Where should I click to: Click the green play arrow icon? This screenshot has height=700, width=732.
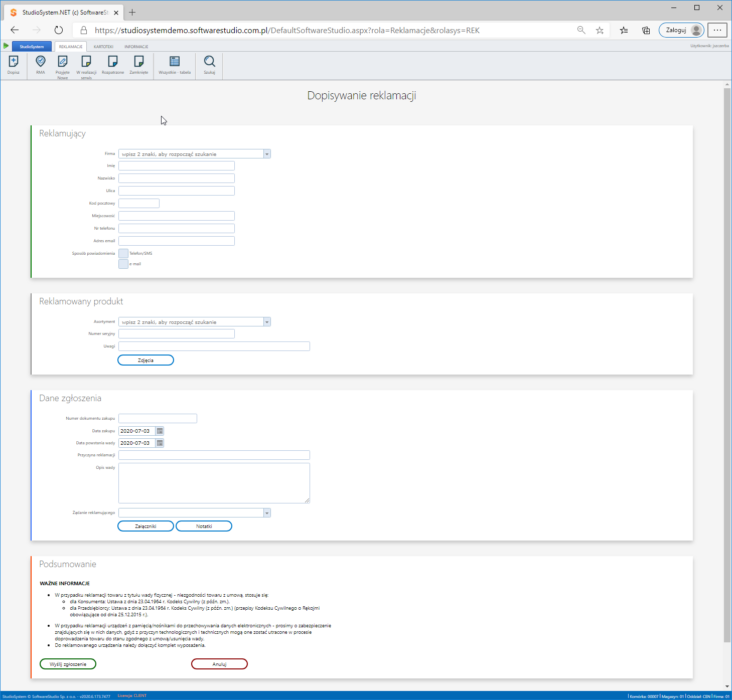[x=6, y=46]
